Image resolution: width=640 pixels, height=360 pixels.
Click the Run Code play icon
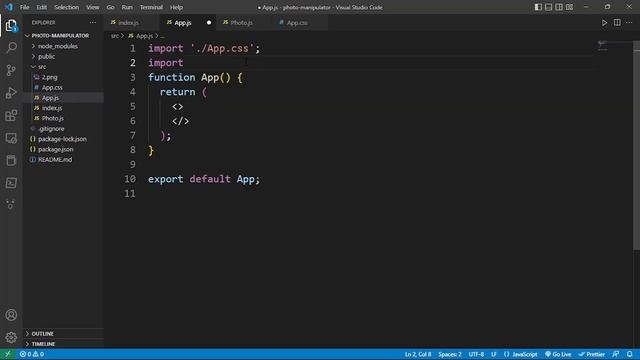[604, 23]
